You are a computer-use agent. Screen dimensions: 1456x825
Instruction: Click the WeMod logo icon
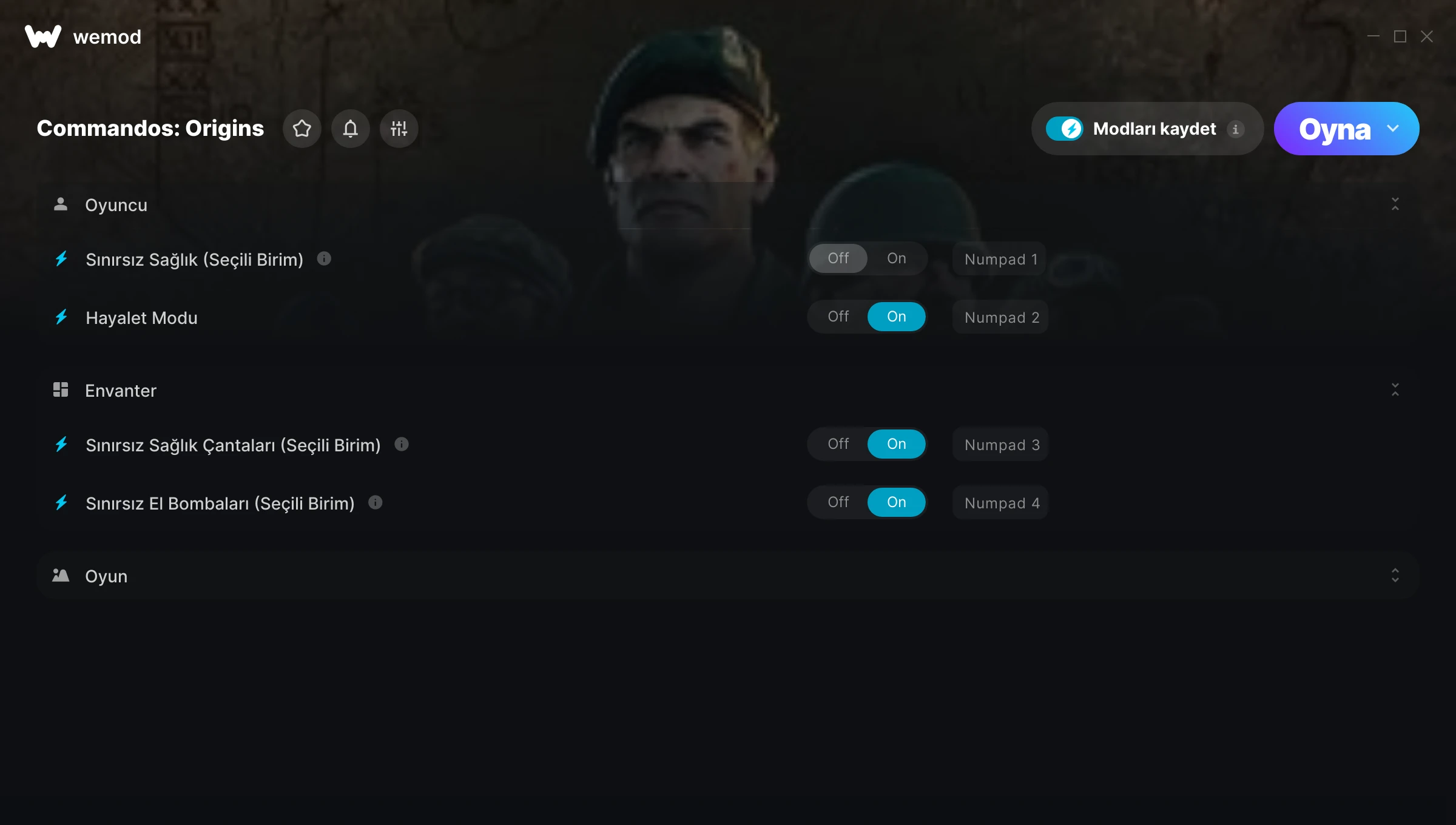coord(43,36)
